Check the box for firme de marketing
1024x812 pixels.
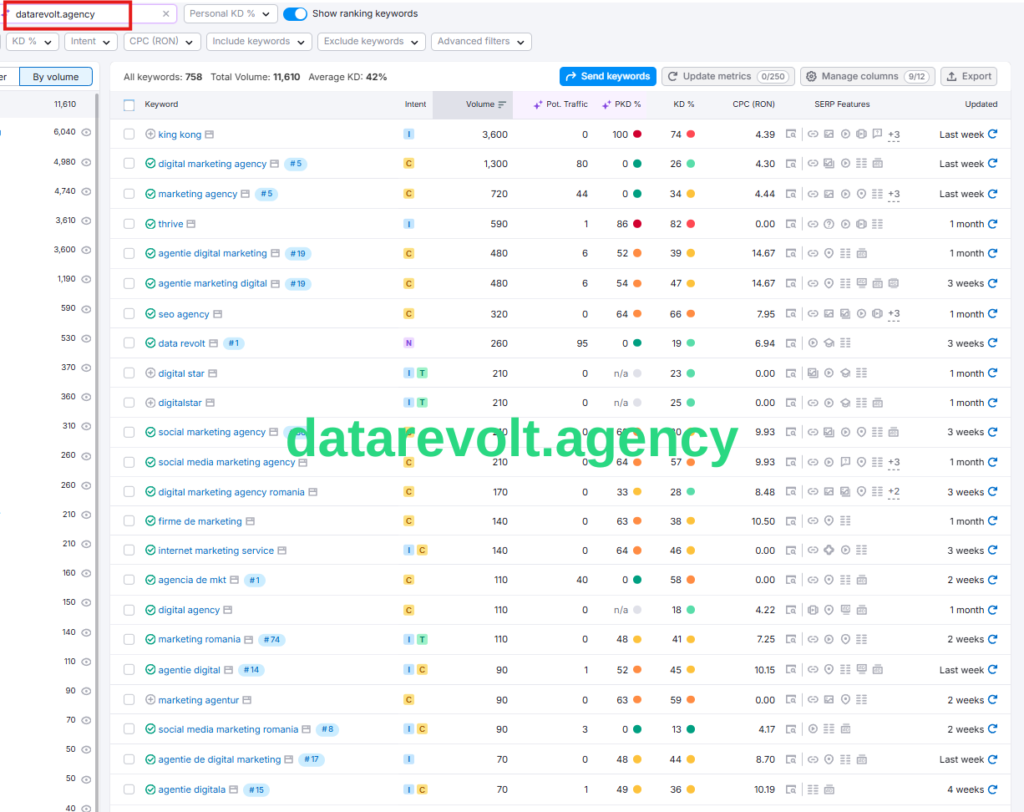(x=129, y=521)
